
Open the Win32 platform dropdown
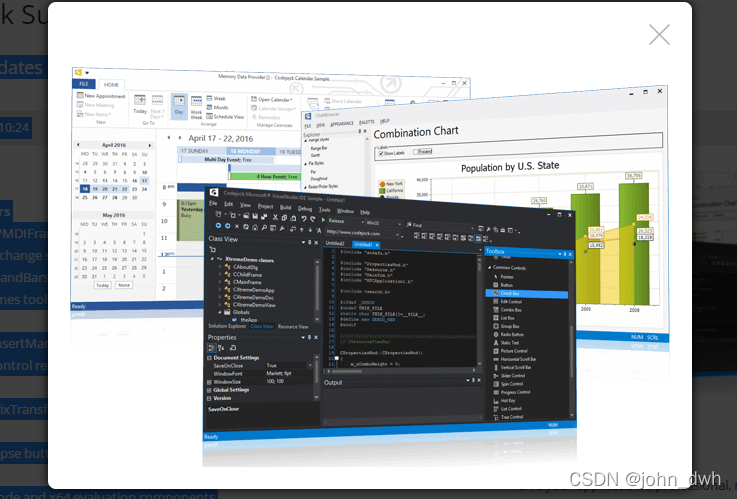pyautogui.click(x=400, y=224)
